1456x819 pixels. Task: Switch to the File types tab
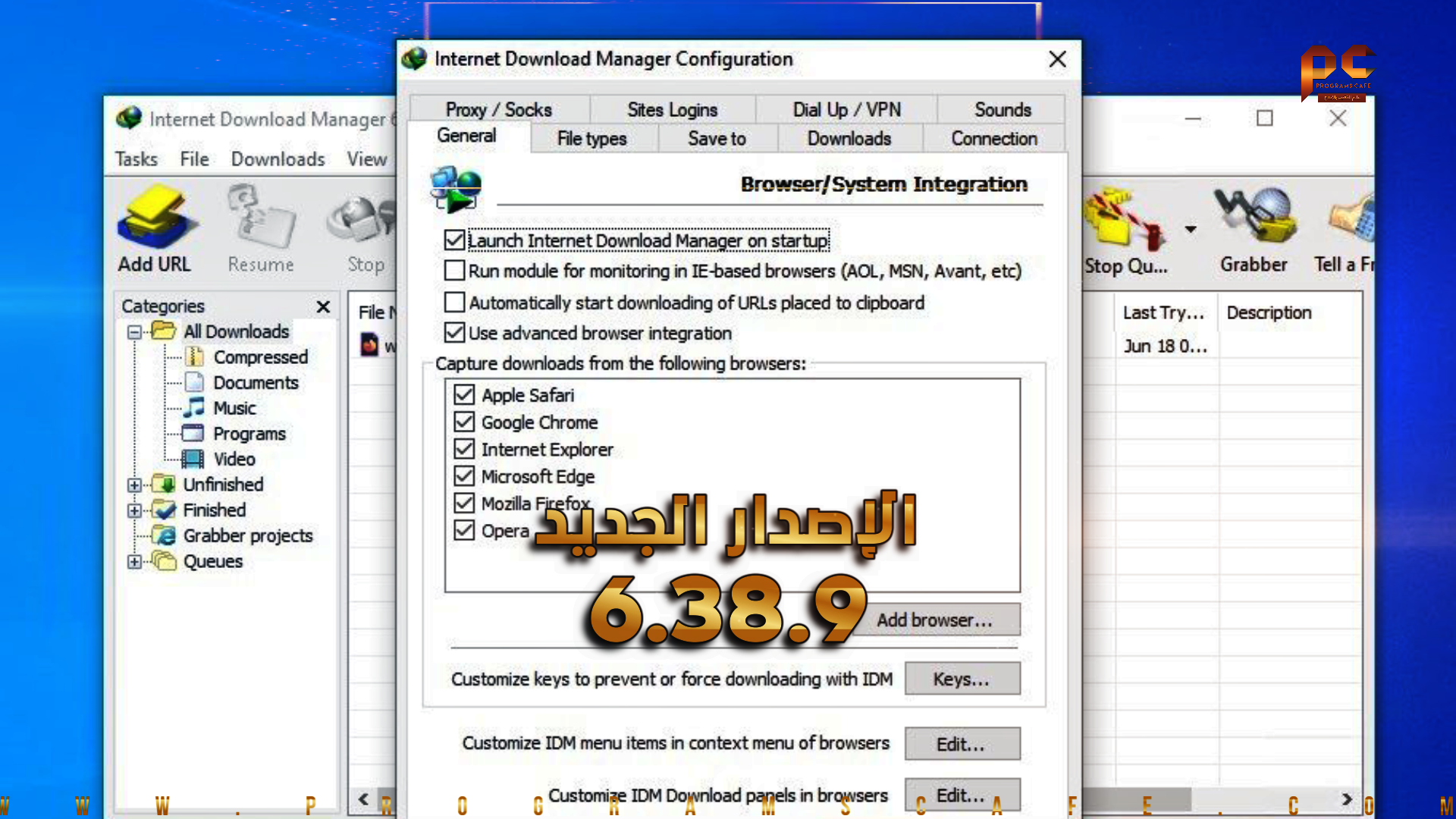pyautogui.click(x=591, y=139)
